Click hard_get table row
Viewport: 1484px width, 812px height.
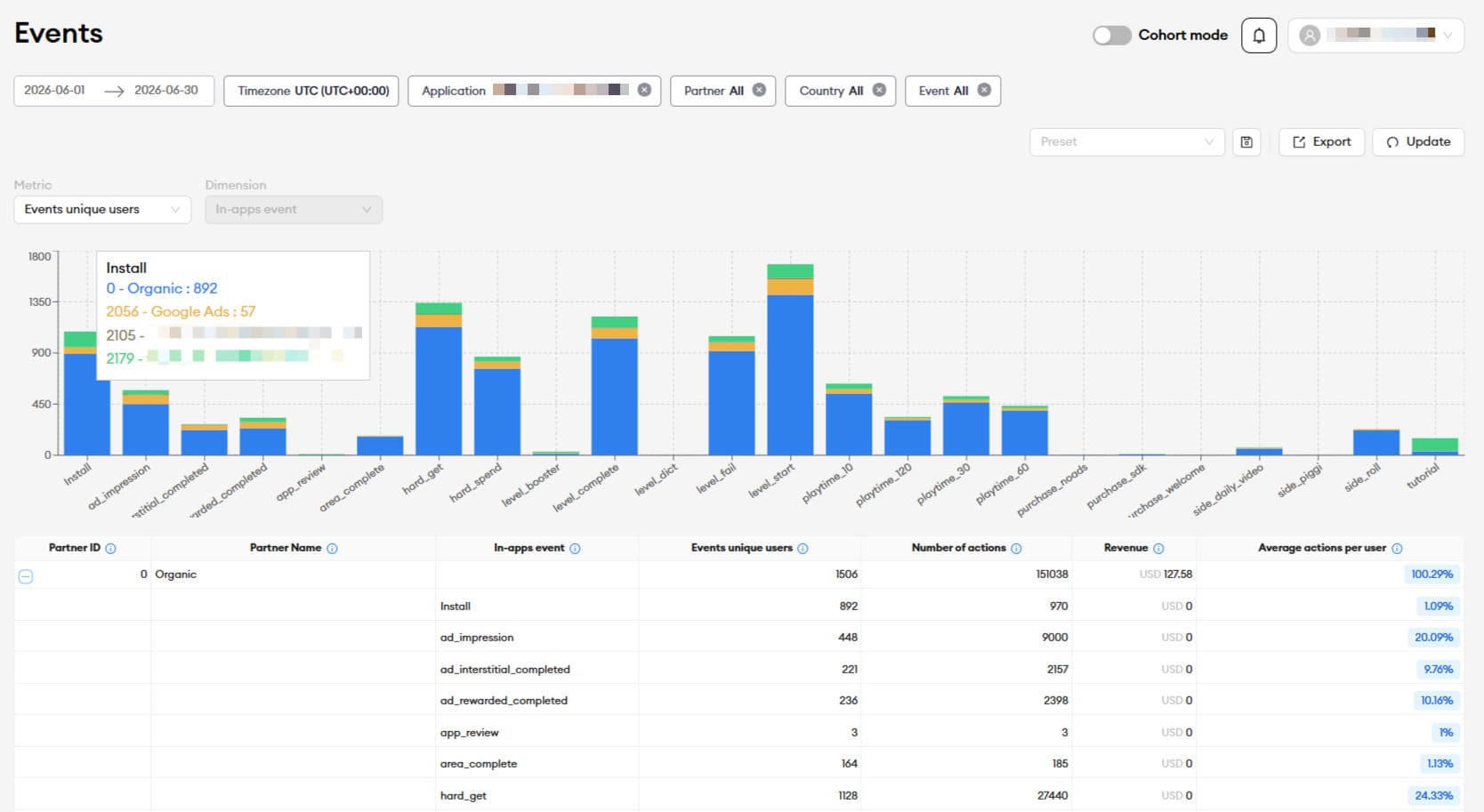(738, 796)
